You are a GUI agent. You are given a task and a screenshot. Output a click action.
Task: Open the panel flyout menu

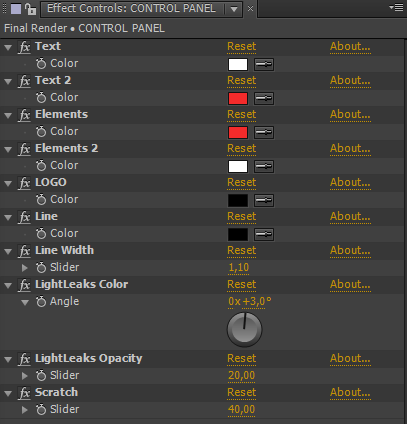396,7
